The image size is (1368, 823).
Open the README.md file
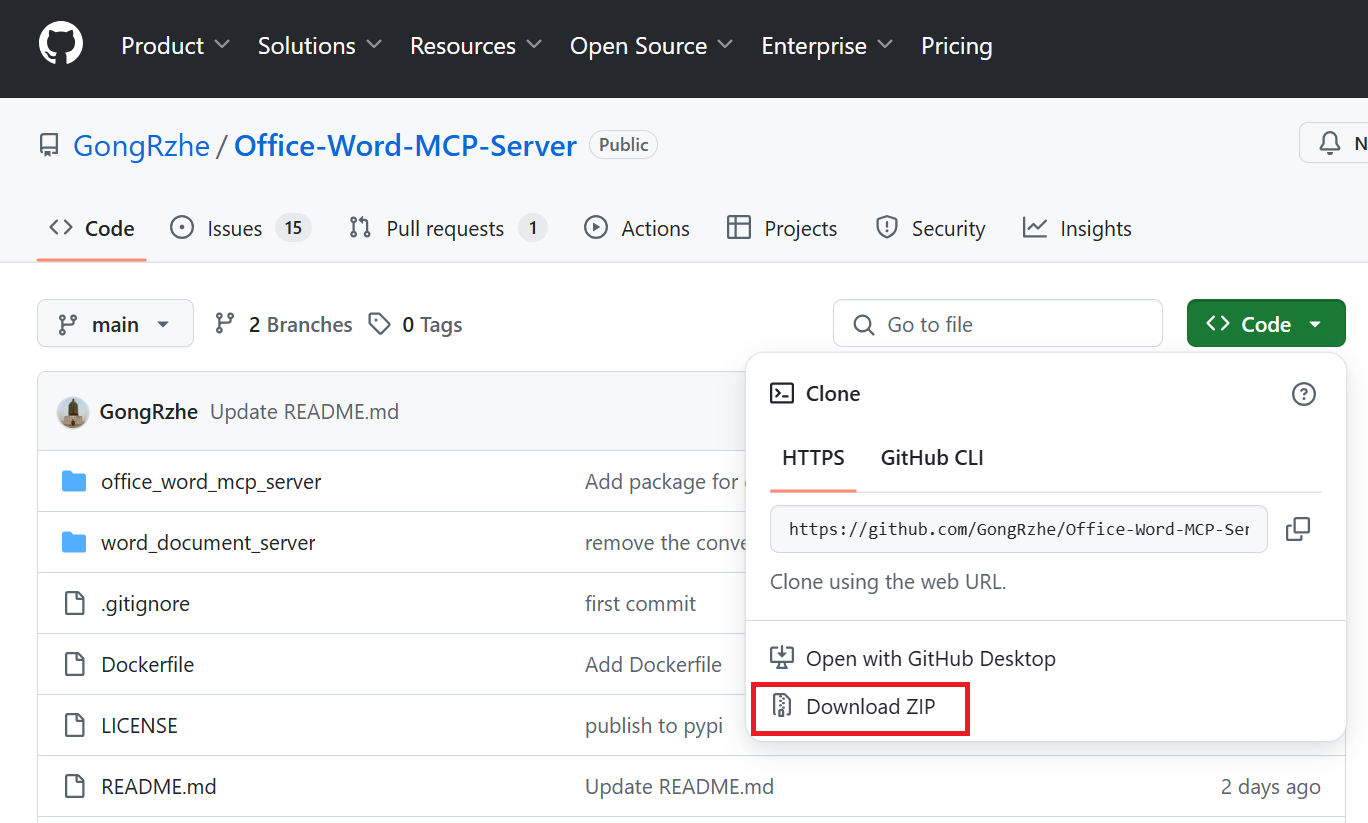pos(159,787)
